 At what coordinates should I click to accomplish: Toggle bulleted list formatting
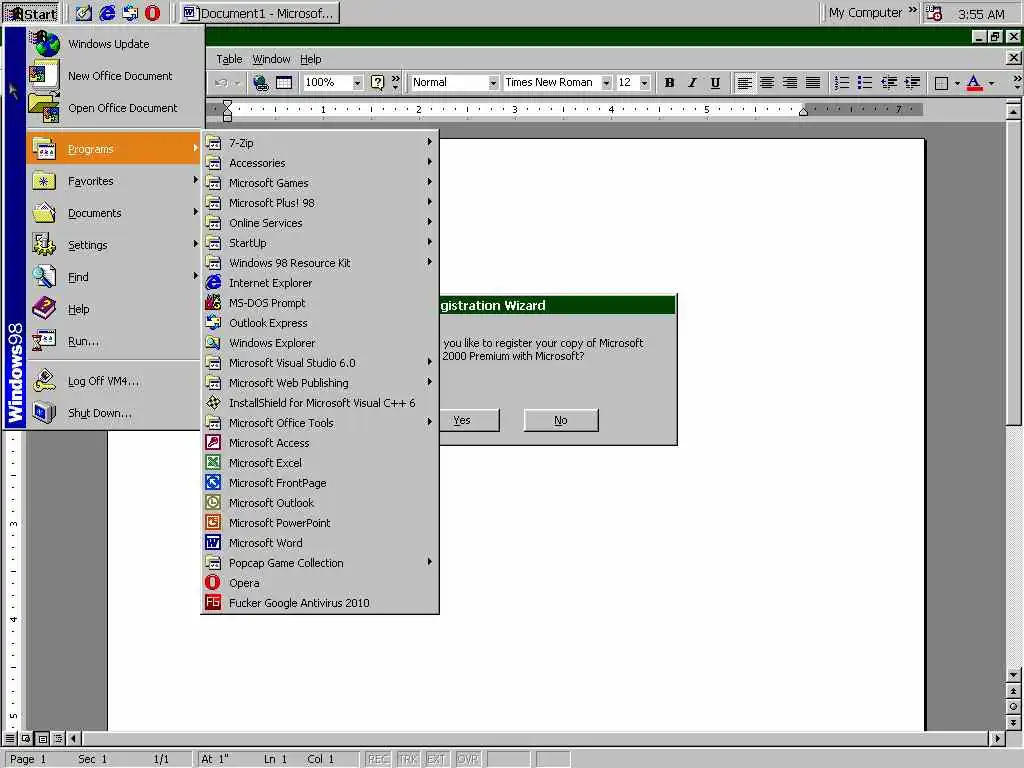(x=865, y=83)
